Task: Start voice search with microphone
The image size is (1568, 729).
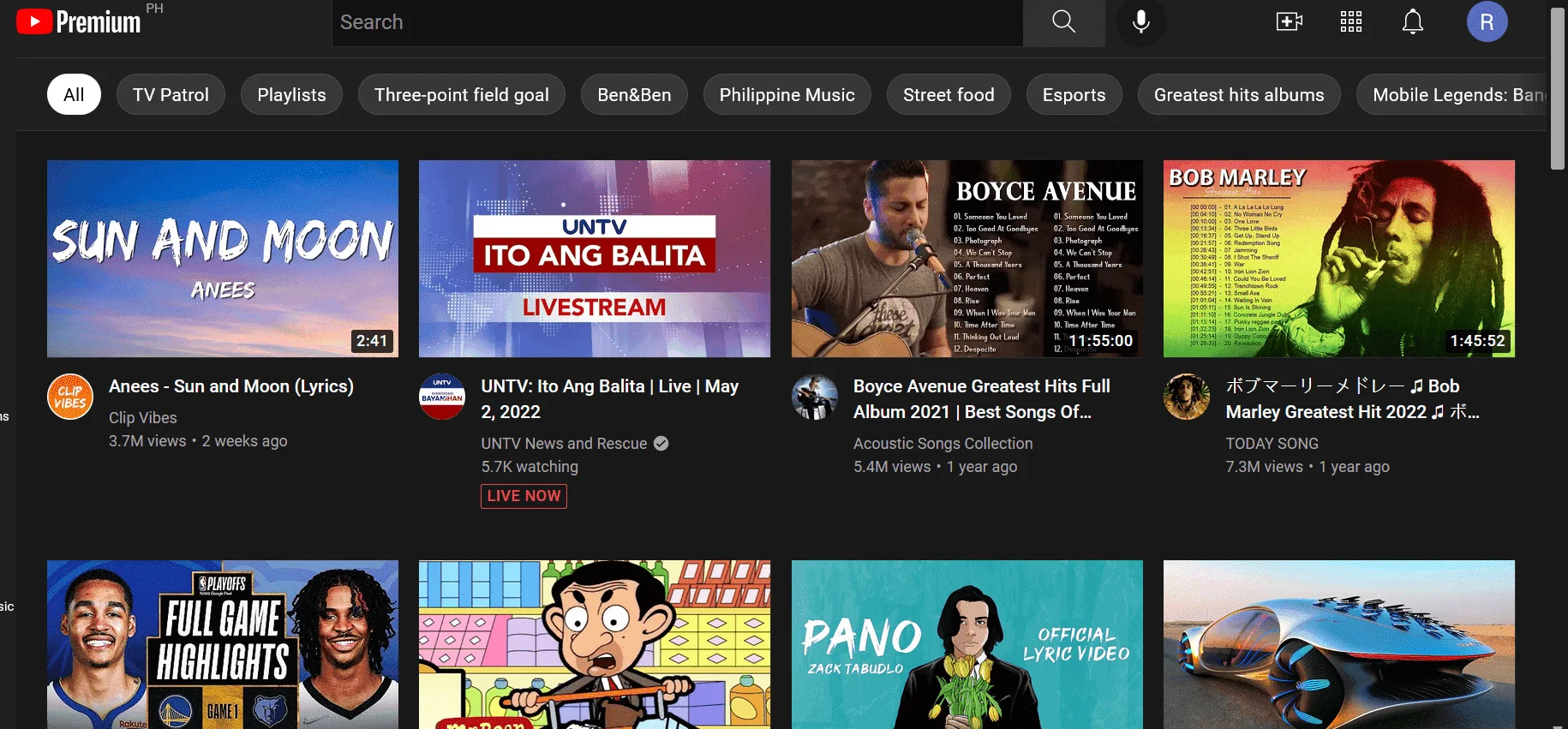Action: coord(1140,22)
